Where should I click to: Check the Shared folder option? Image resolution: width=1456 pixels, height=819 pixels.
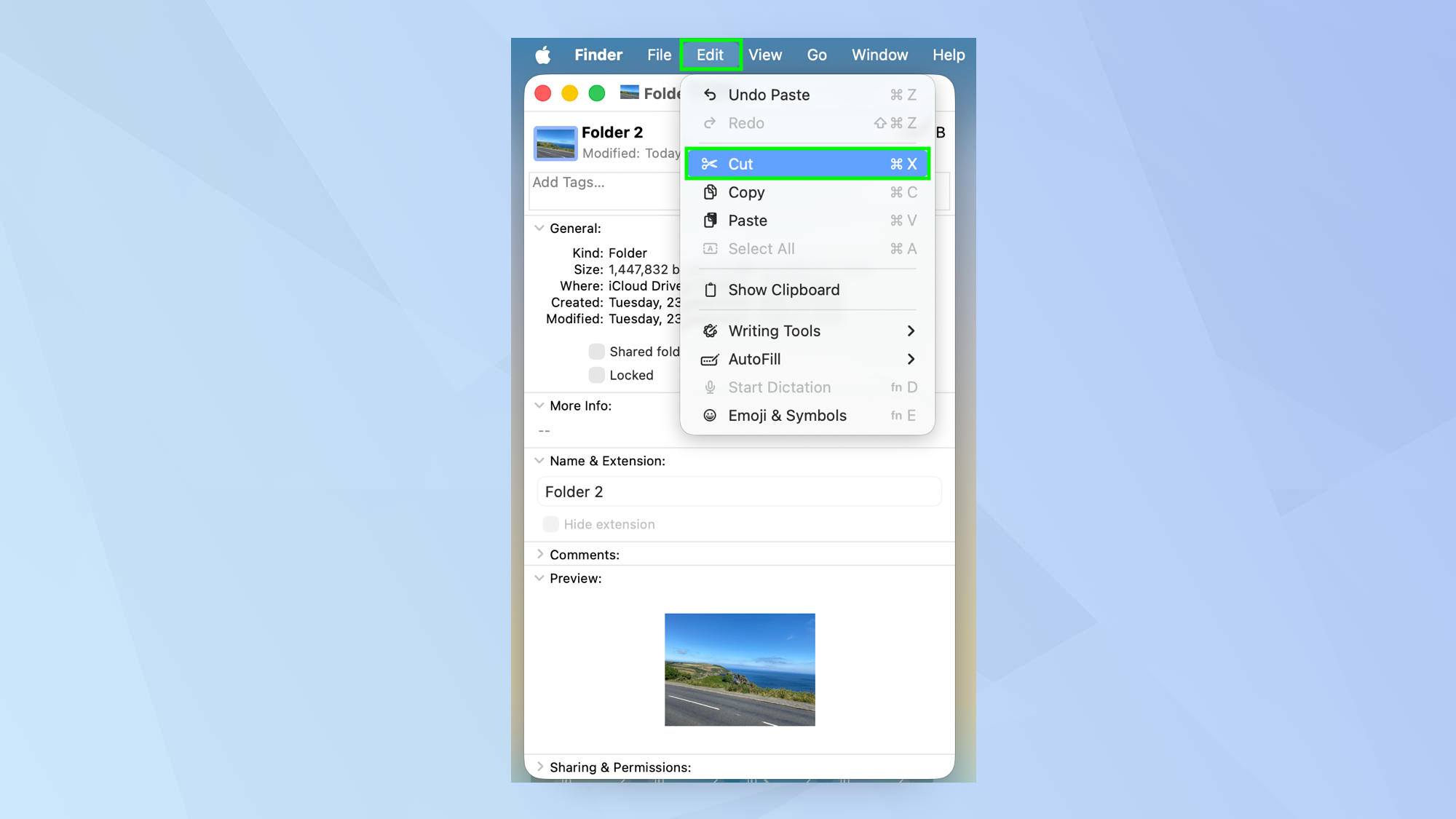tap(597, 351)
